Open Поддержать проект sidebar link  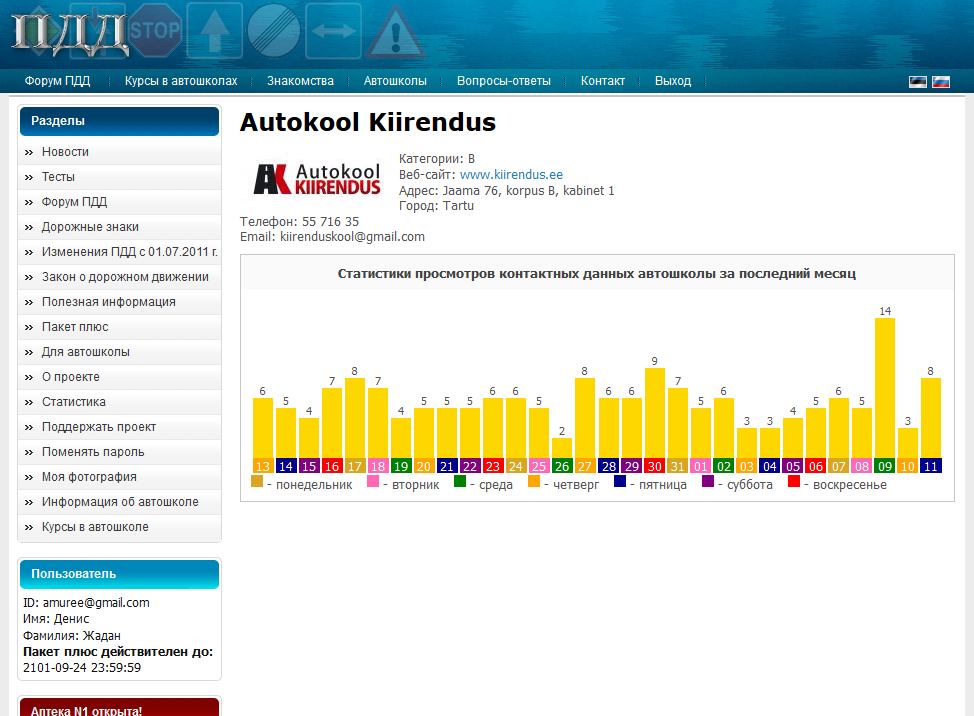(x=119, y=427)
